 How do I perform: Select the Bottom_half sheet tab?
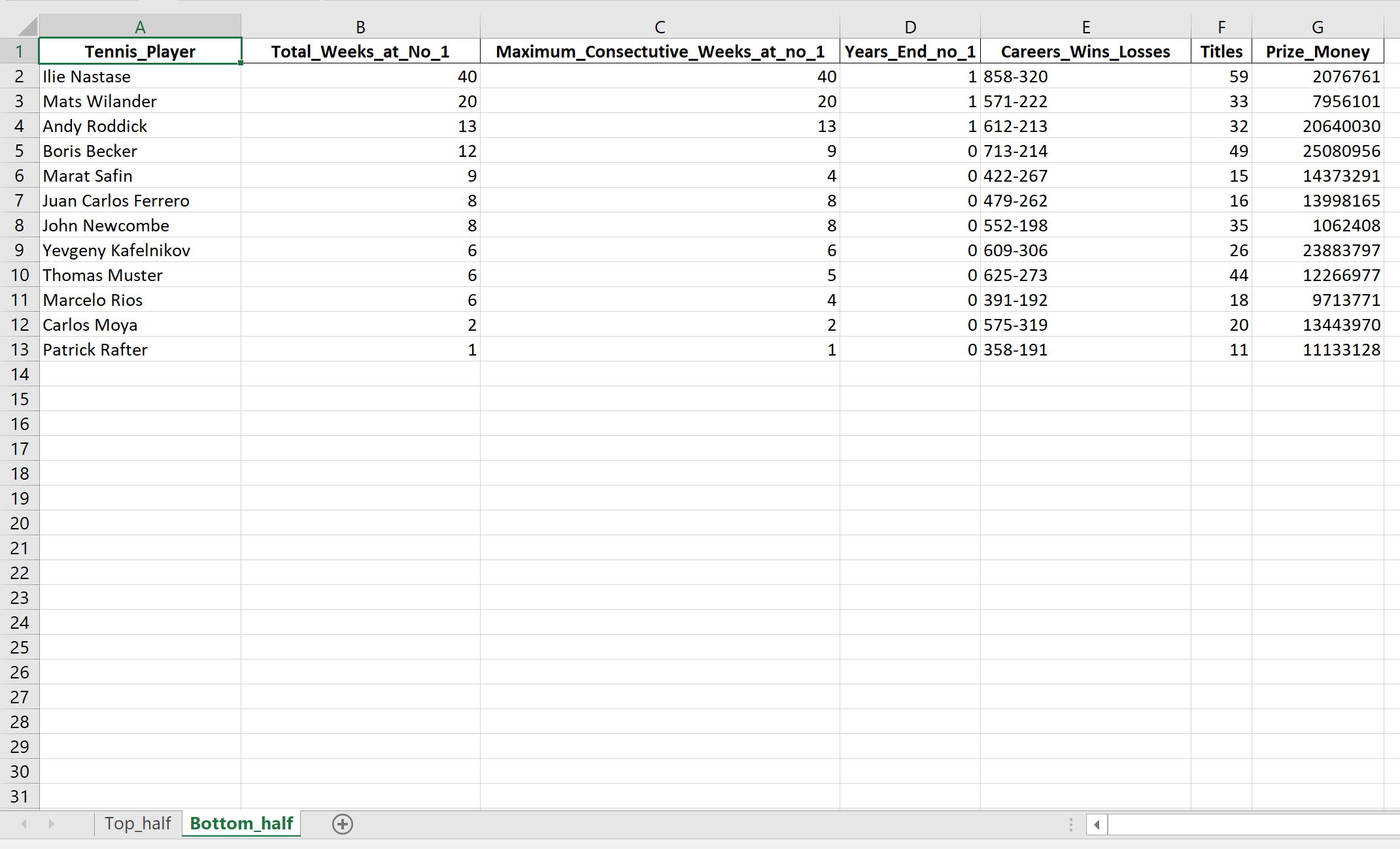241,824
